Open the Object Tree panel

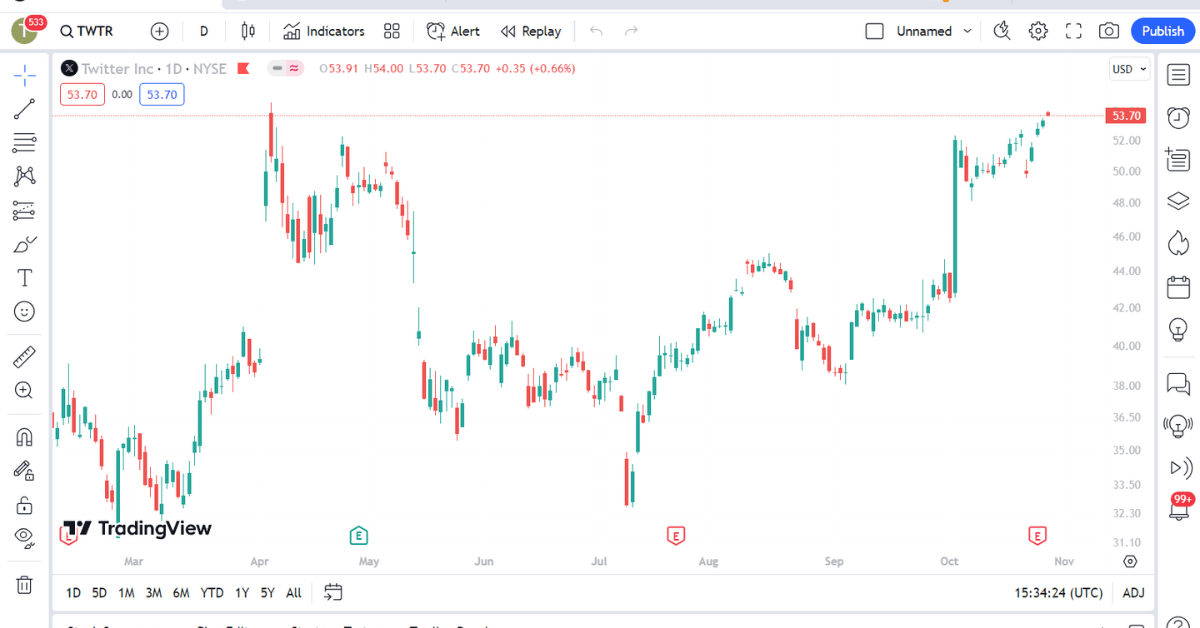pyautogui.click(x=1177, y=200)
